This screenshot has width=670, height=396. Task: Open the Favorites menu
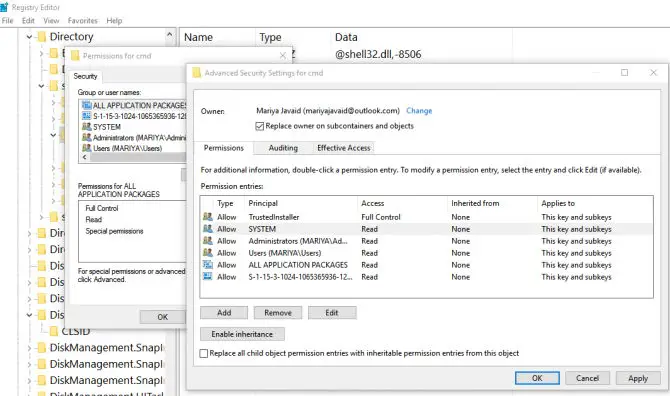[x=82, y=21]
